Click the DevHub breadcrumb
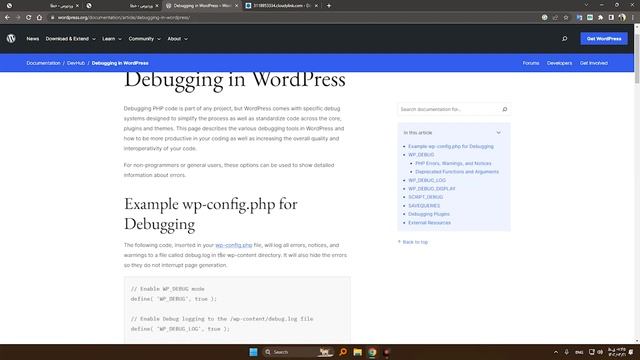Screen dimensions: 640x360 point(76,63)
